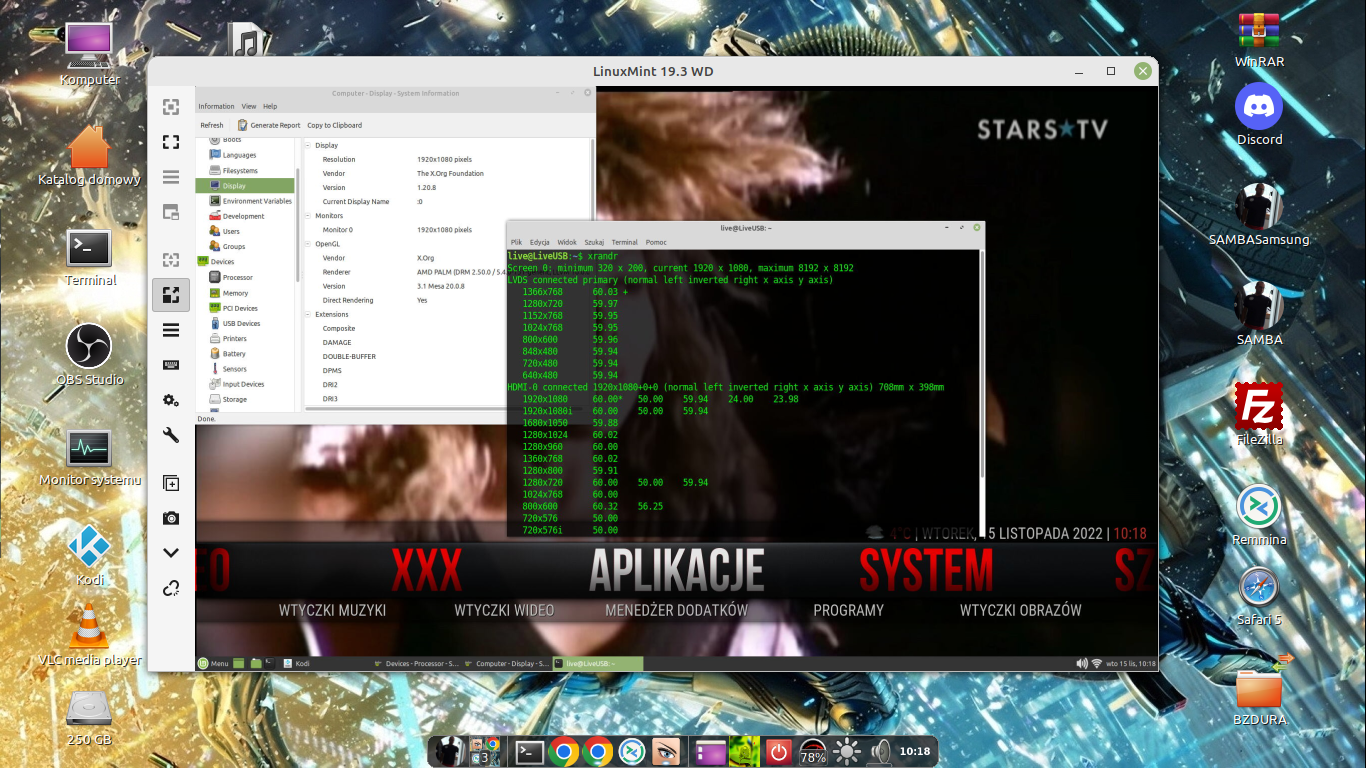Open the Terminal menu in terminal window
The image size is (1366, 768).
624,242
